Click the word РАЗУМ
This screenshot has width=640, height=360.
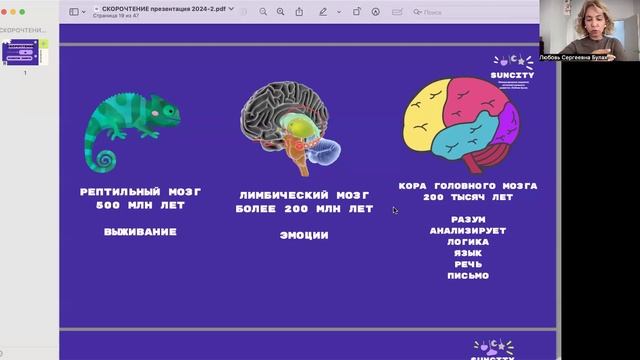pos(468,220)
